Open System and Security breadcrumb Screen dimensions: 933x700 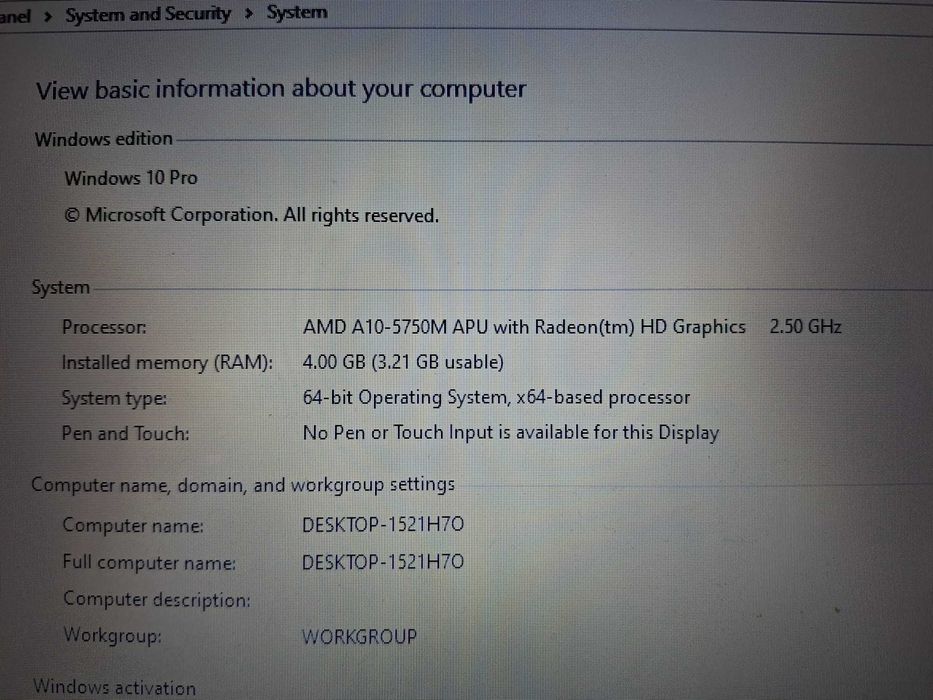click(148, 14)
